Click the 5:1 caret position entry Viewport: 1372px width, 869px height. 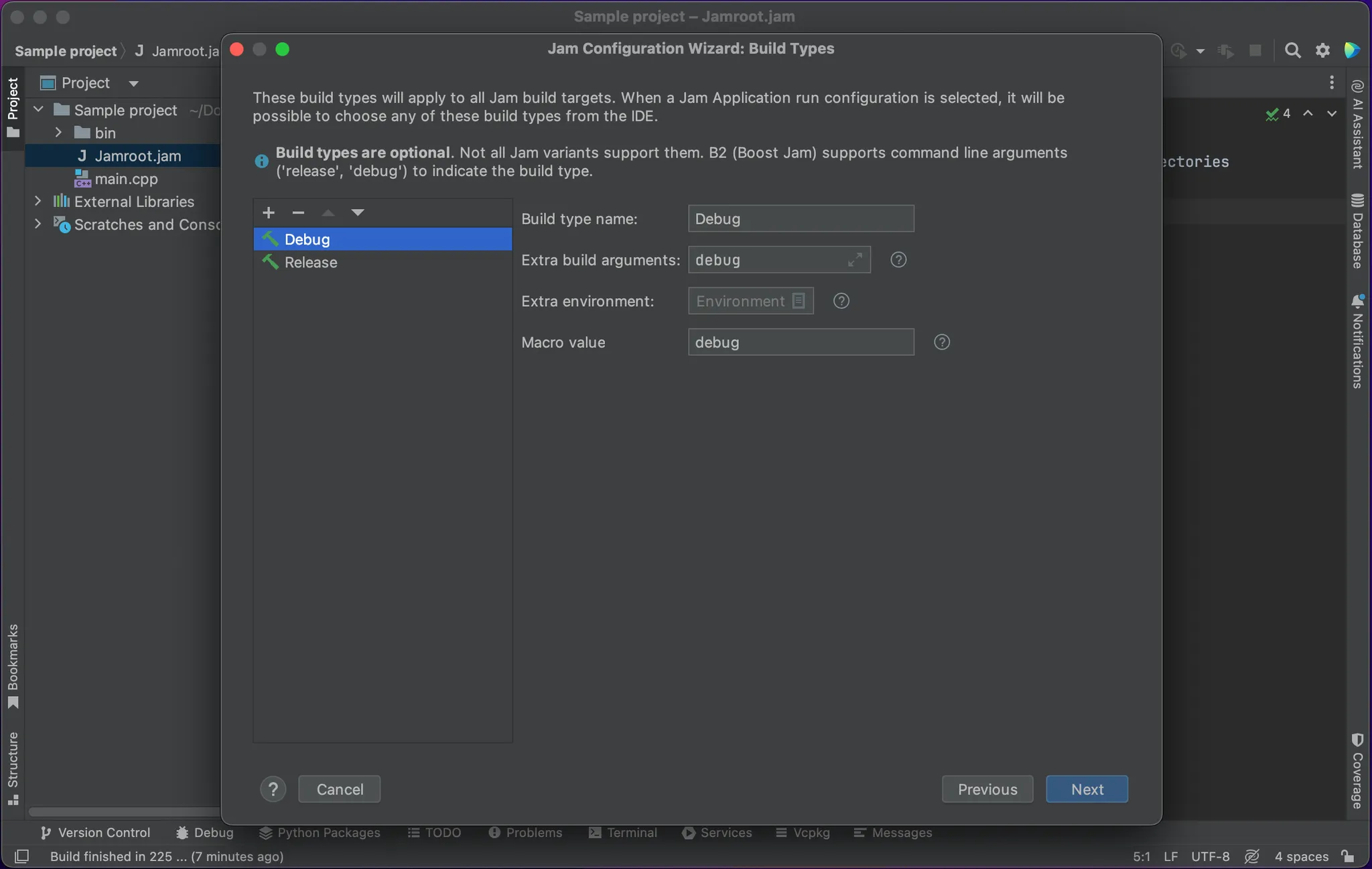(1142, 856)
